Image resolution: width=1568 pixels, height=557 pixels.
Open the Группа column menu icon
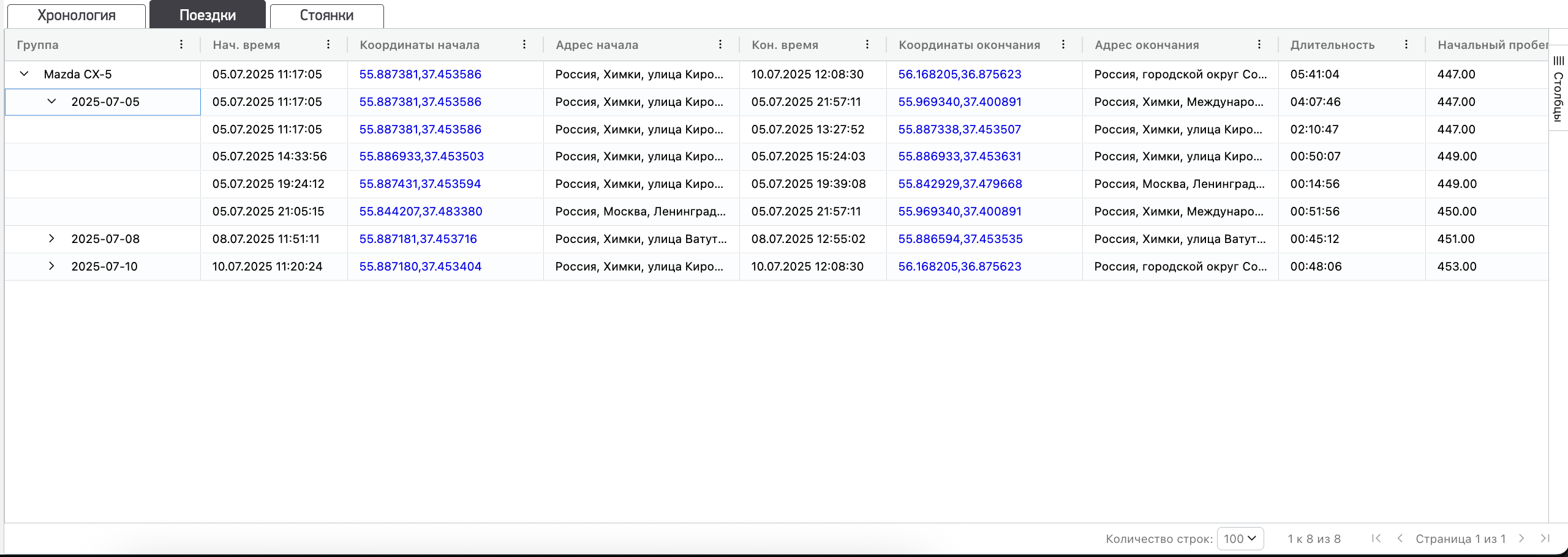click(181, 45)
